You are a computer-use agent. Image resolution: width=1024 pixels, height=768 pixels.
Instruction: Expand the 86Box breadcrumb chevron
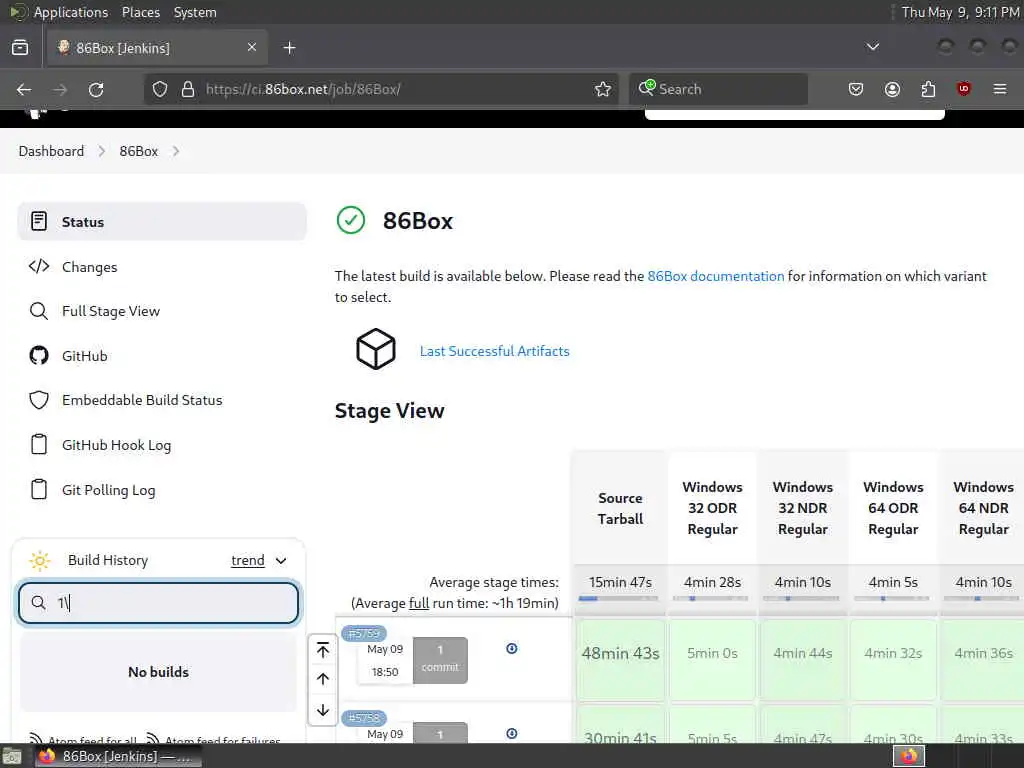pos(176,151)
